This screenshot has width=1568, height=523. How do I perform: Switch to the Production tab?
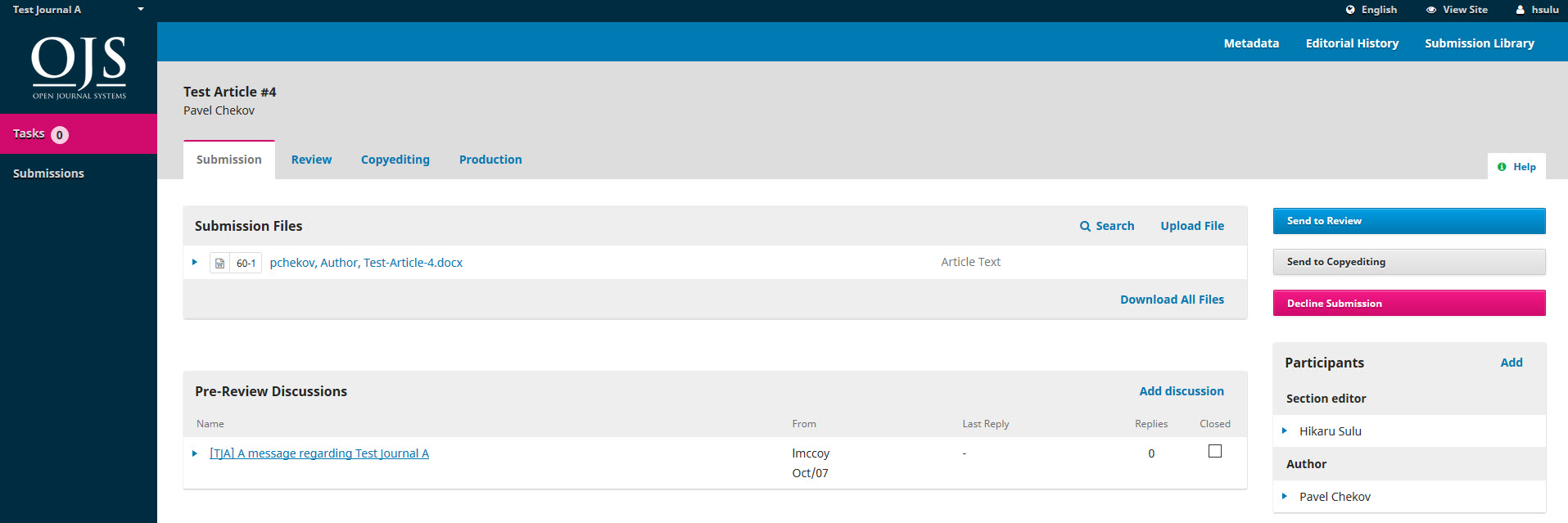coord(490,160)
